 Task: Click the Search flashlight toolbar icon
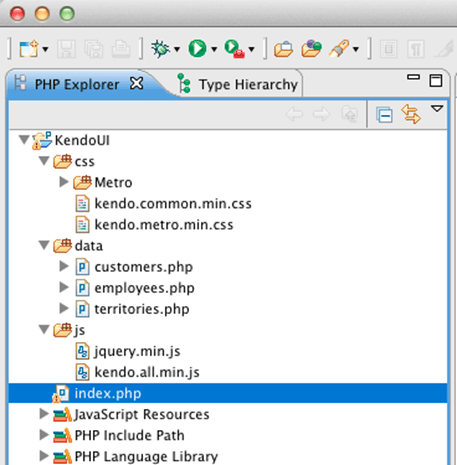(339, 49)
